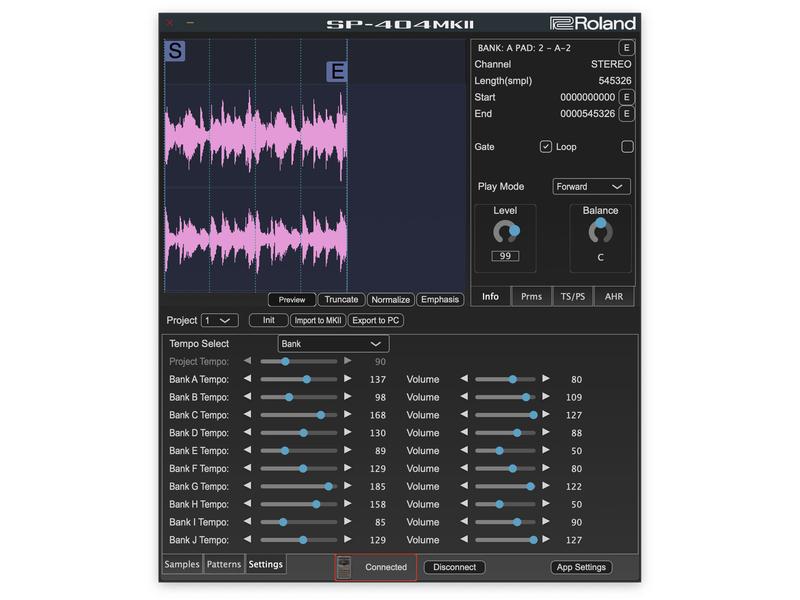The image size is (800, 600).
Task: Open the Project number dropdown
Action: [219, 320]
